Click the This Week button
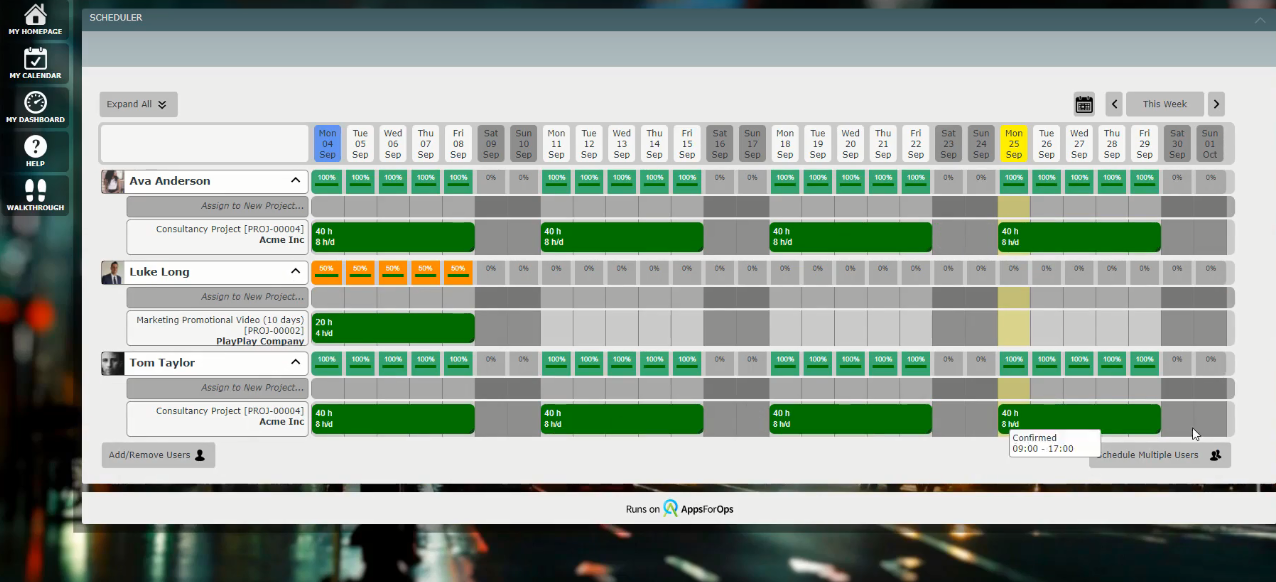The height and width of the screenshot is (582, 1276). [1164, 104]
